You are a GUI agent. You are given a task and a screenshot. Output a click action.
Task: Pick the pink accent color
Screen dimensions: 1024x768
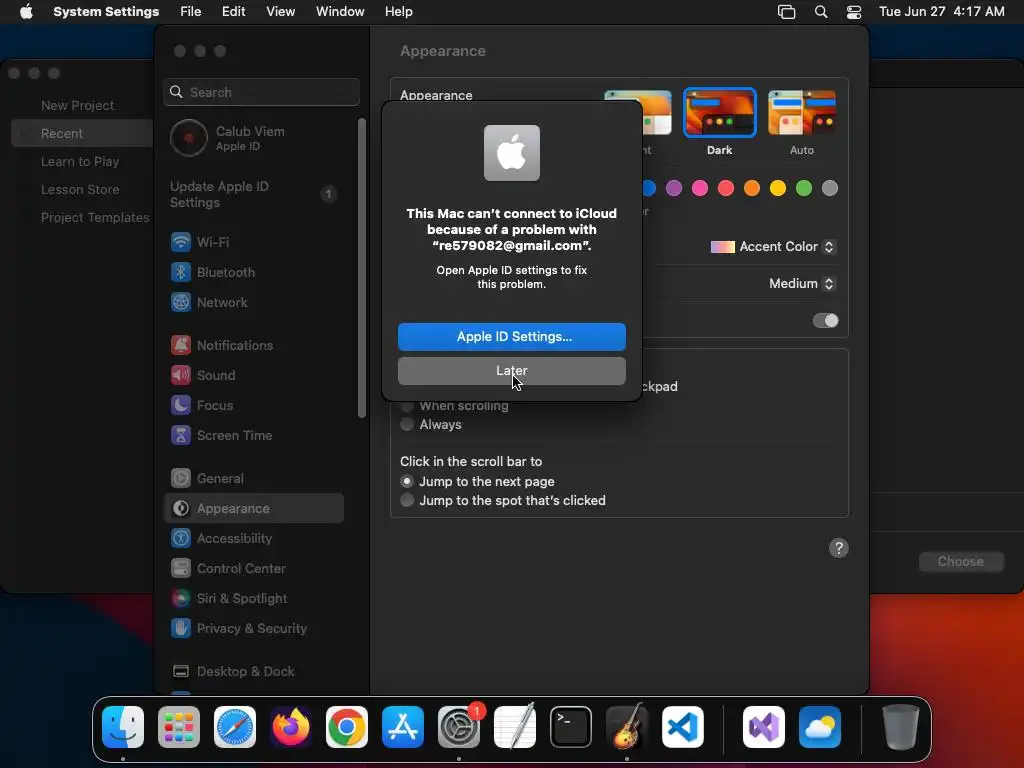click(x=699, y=189)
